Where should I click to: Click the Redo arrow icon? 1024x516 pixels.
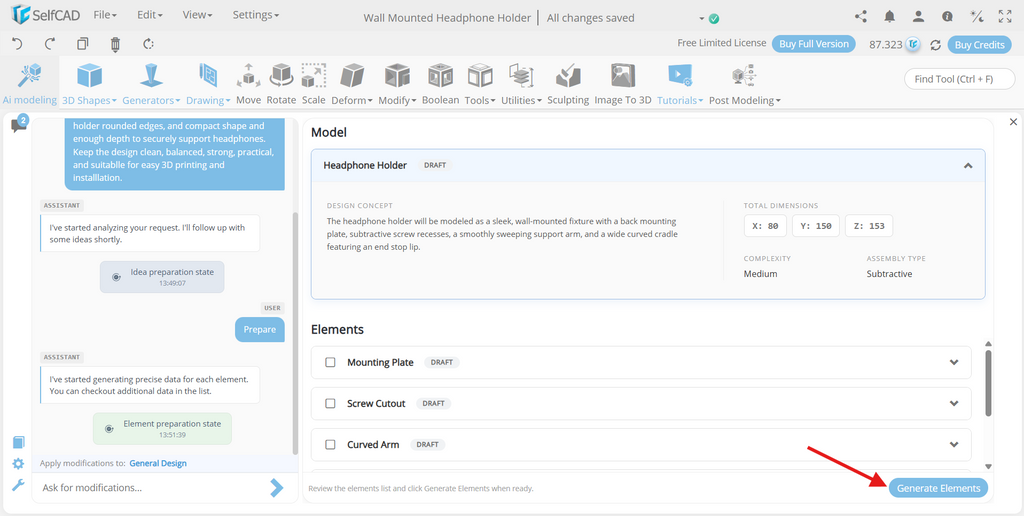tap(50, 44)
